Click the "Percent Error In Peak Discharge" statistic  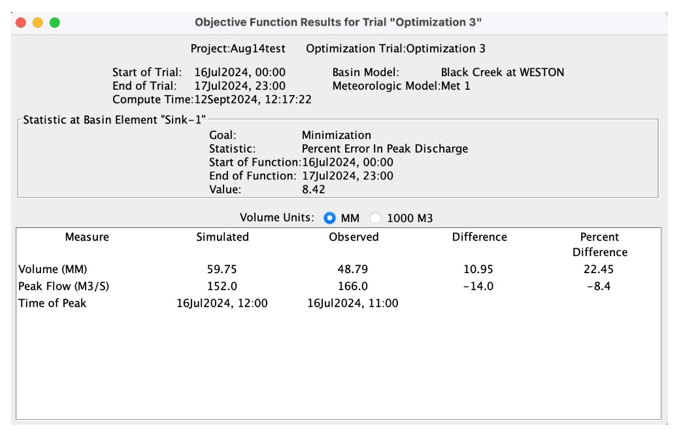[385, 149]
